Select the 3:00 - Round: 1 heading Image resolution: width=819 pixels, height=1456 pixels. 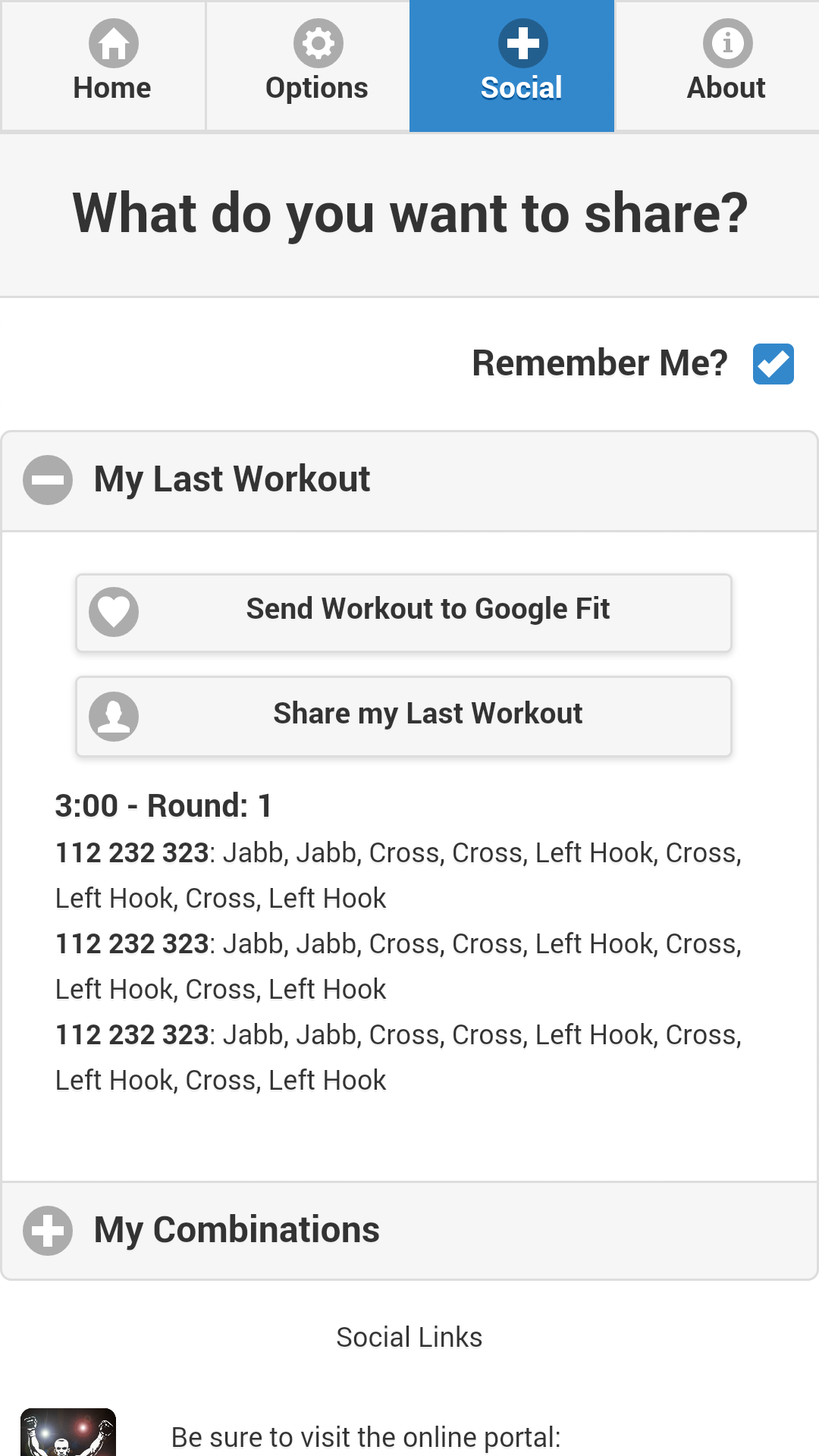pos(164,806)
